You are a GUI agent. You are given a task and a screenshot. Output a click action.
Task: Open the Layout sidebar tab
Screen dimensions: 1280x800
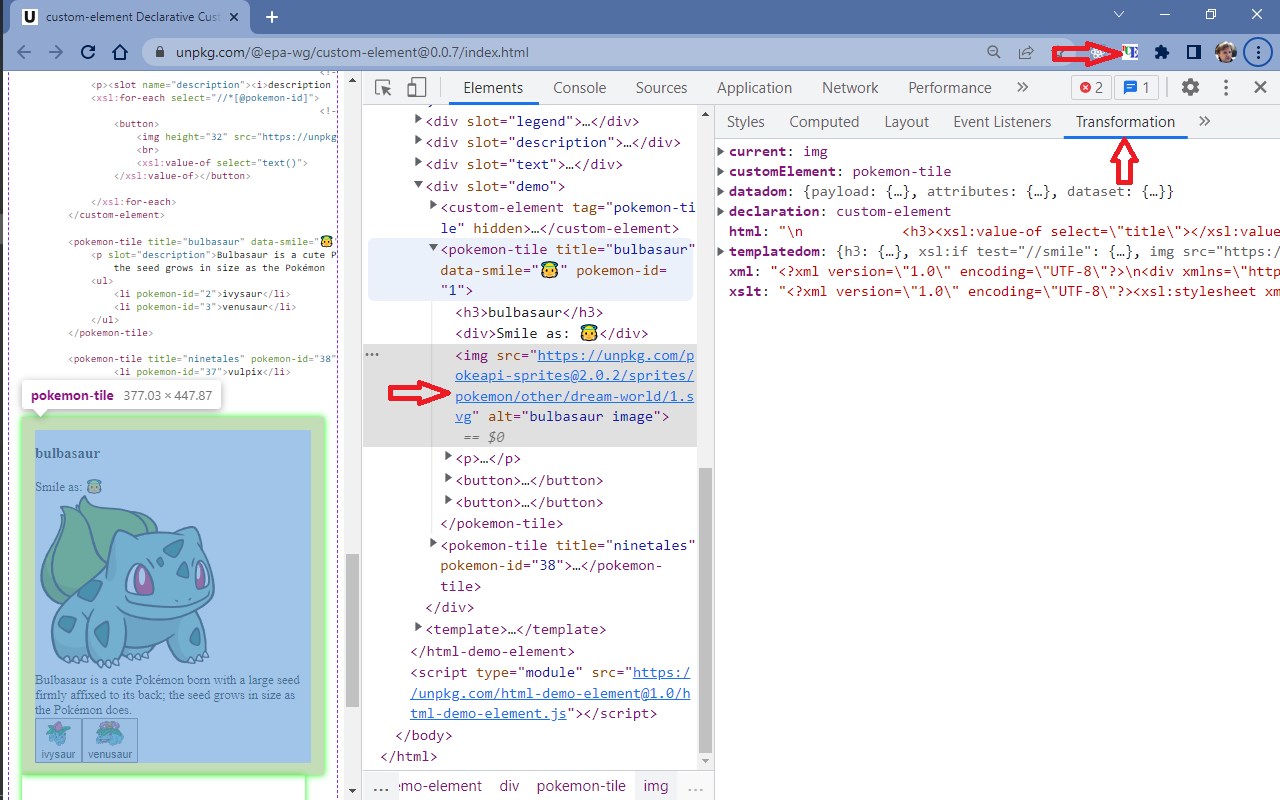pyautogui.click(x=906, y=122)
